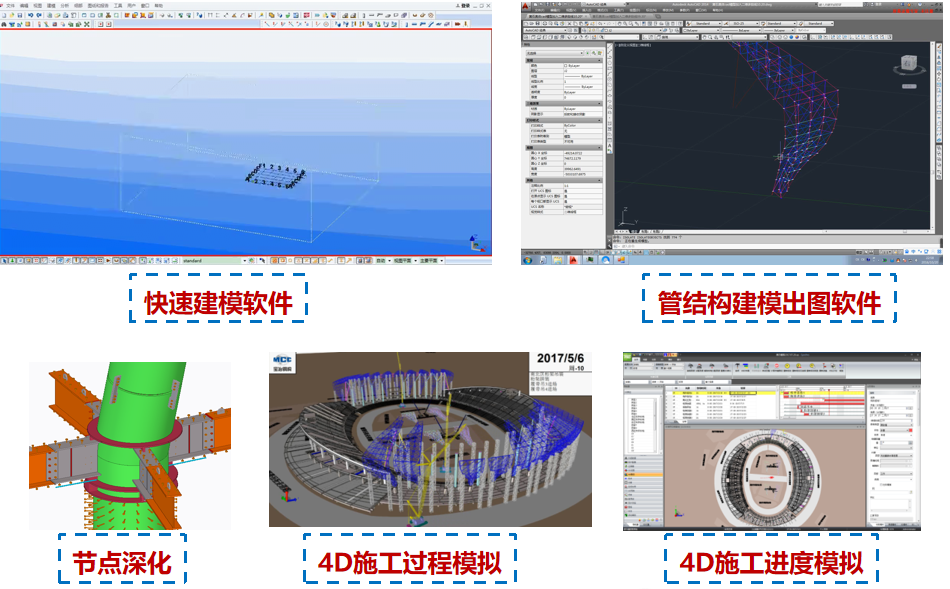Click the 4D施工过程模拟 caption
The image size is (950, 589).
click(x=410, y=563)
